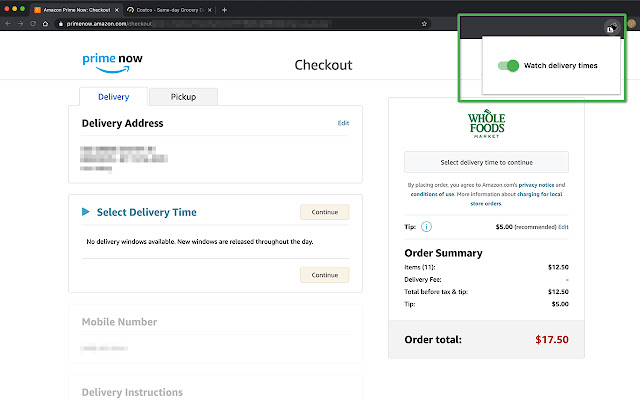This screenshot has width=640, height=400.
Task: Click the Items (11) line
Action: (486, 267)
